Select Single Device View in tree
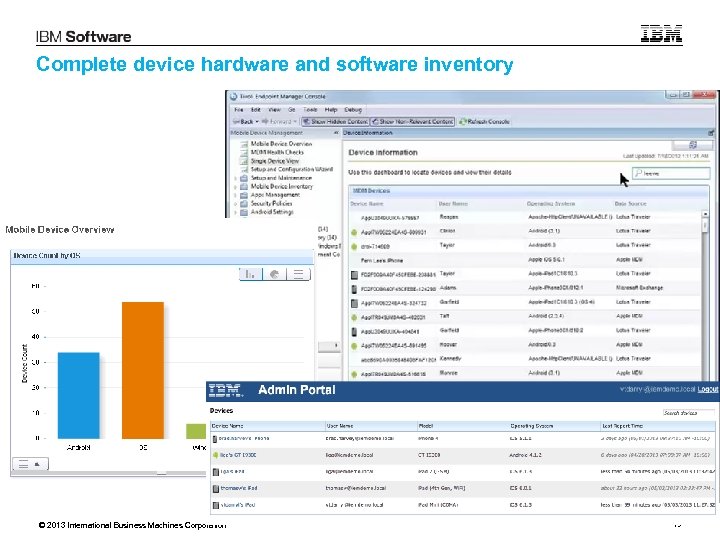The height and width of the screenshot is (540, 720). pos(275,161)
